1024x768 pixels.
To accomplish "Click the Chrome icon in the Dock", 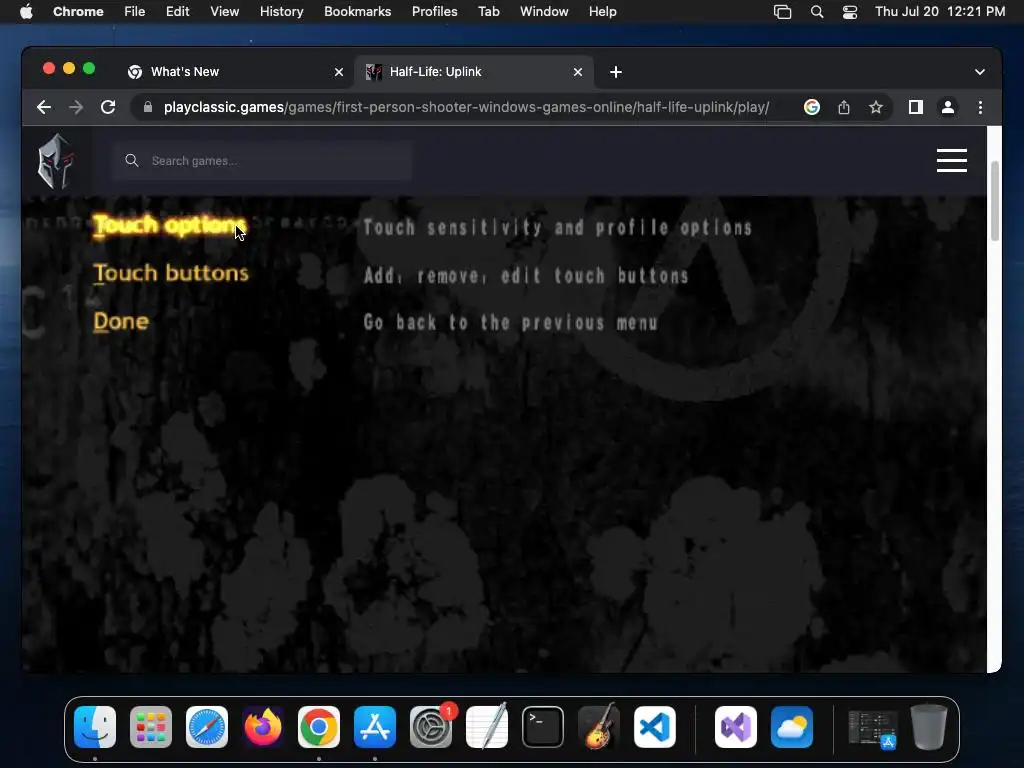I will point(319,727).
